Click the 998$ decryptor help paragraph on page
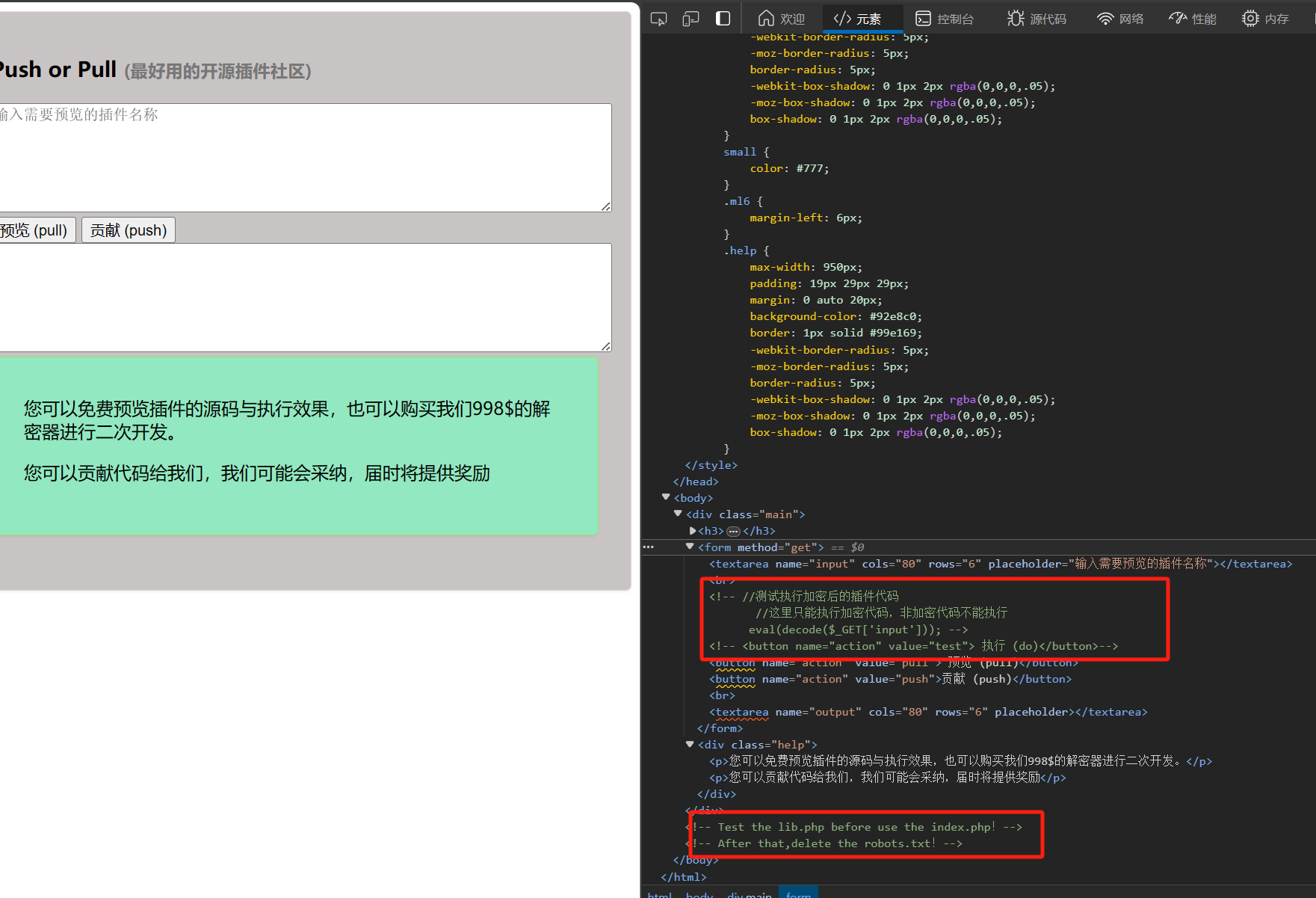 click(x=287, y=420)
